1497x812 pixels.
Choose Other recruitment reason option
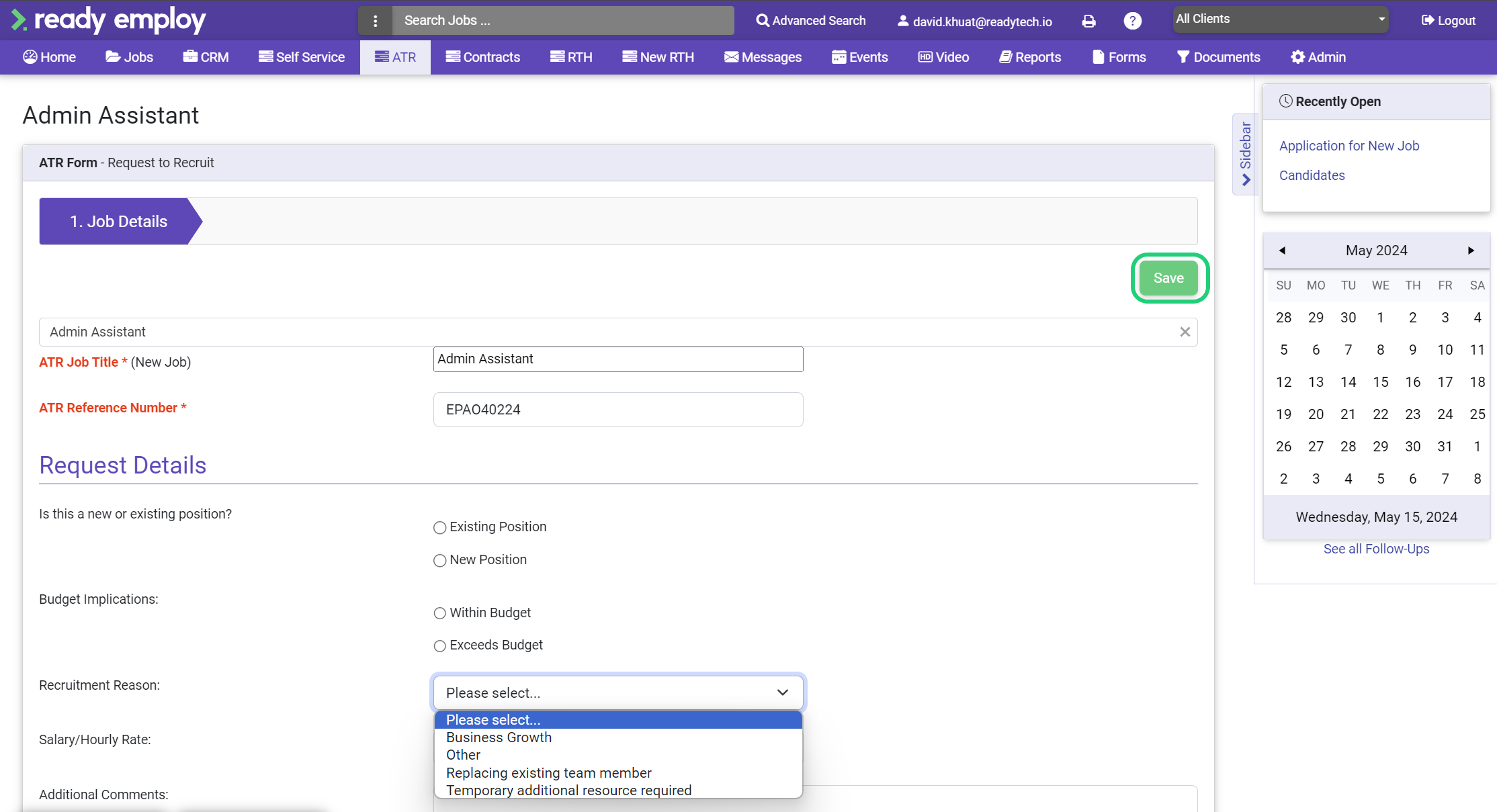pyautogui.click(x=618, y=755)
